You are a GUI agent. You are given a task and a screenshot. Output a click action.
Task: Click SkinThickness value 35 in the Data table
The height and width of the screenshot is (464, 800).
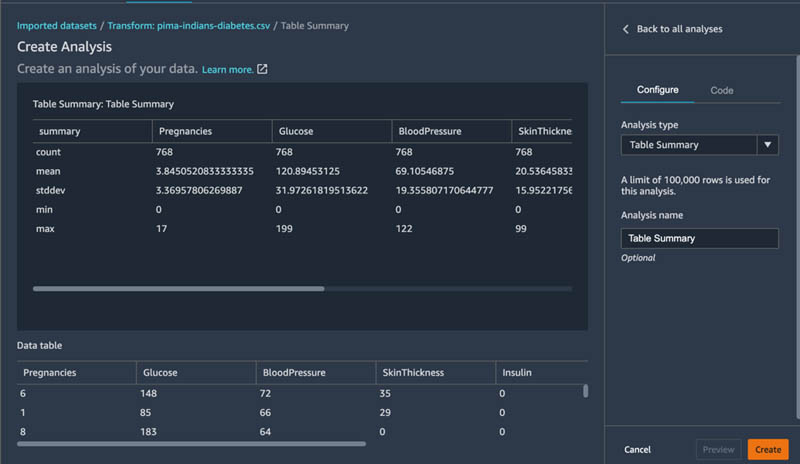tap(385, 394)
